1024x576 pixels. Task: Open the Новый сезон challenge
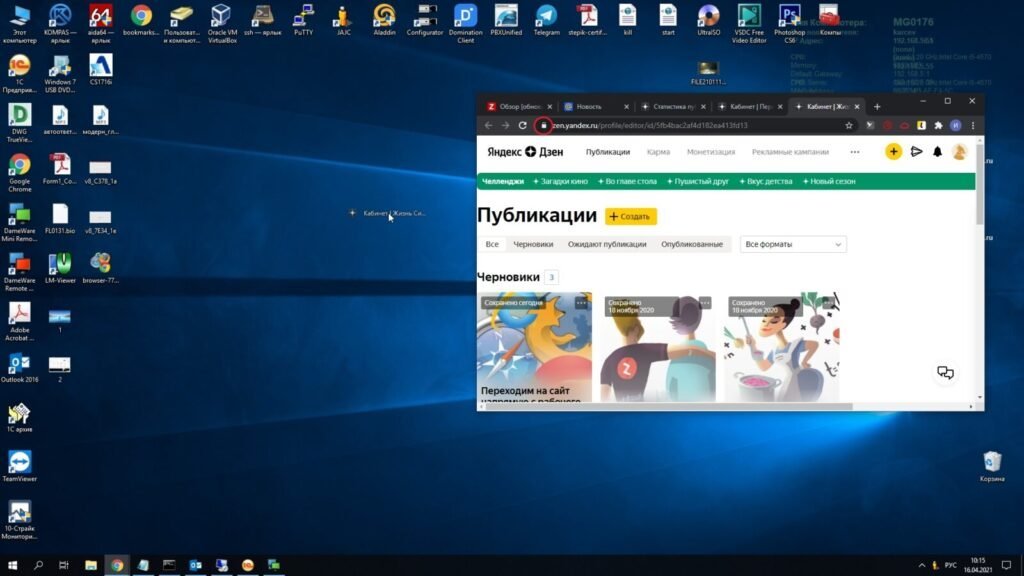pos(829,182)
